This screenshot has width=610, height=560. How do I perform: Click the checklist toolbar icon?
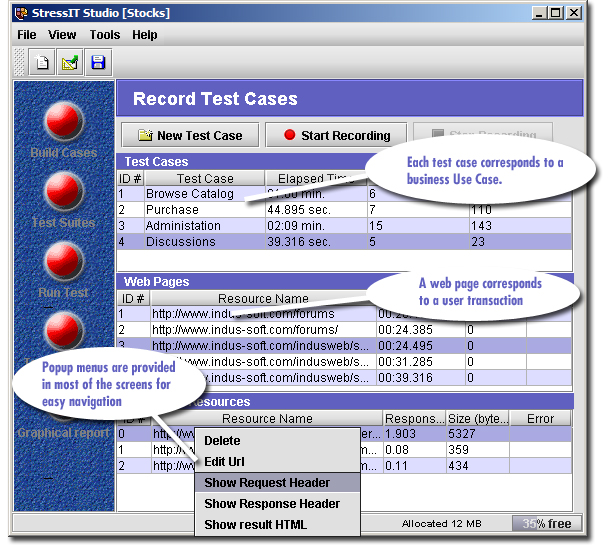[70, 63]
